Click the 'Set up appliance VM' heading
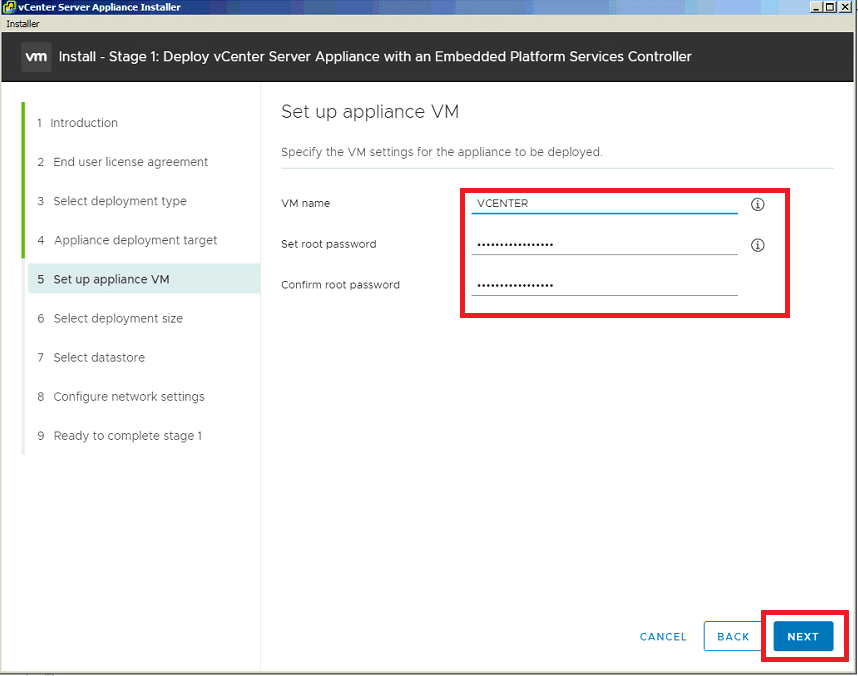The image size is (858, 676). click(370, 112)
